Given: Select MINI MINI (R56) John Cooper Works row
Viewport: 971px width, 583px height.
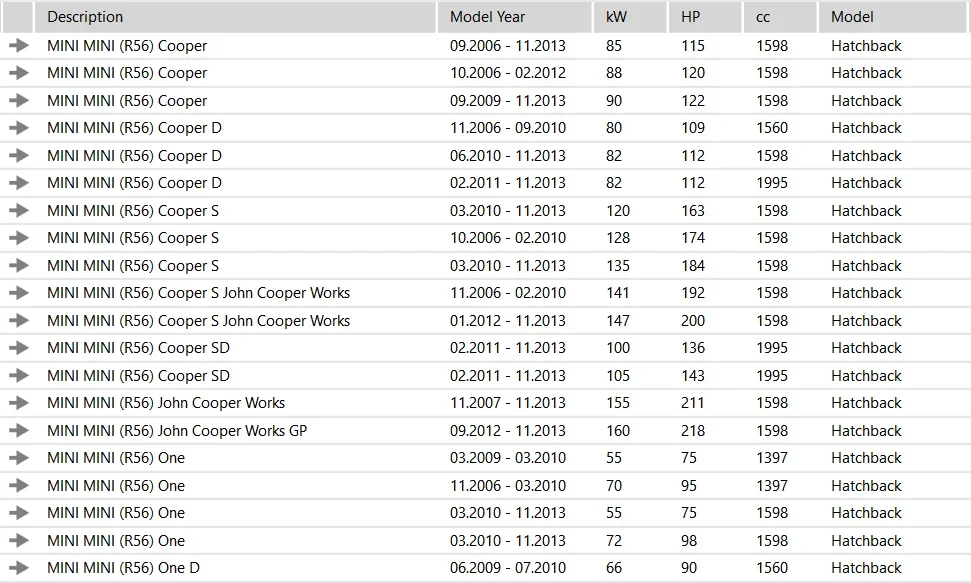Looking at the screenshot, I should (486, 403).
